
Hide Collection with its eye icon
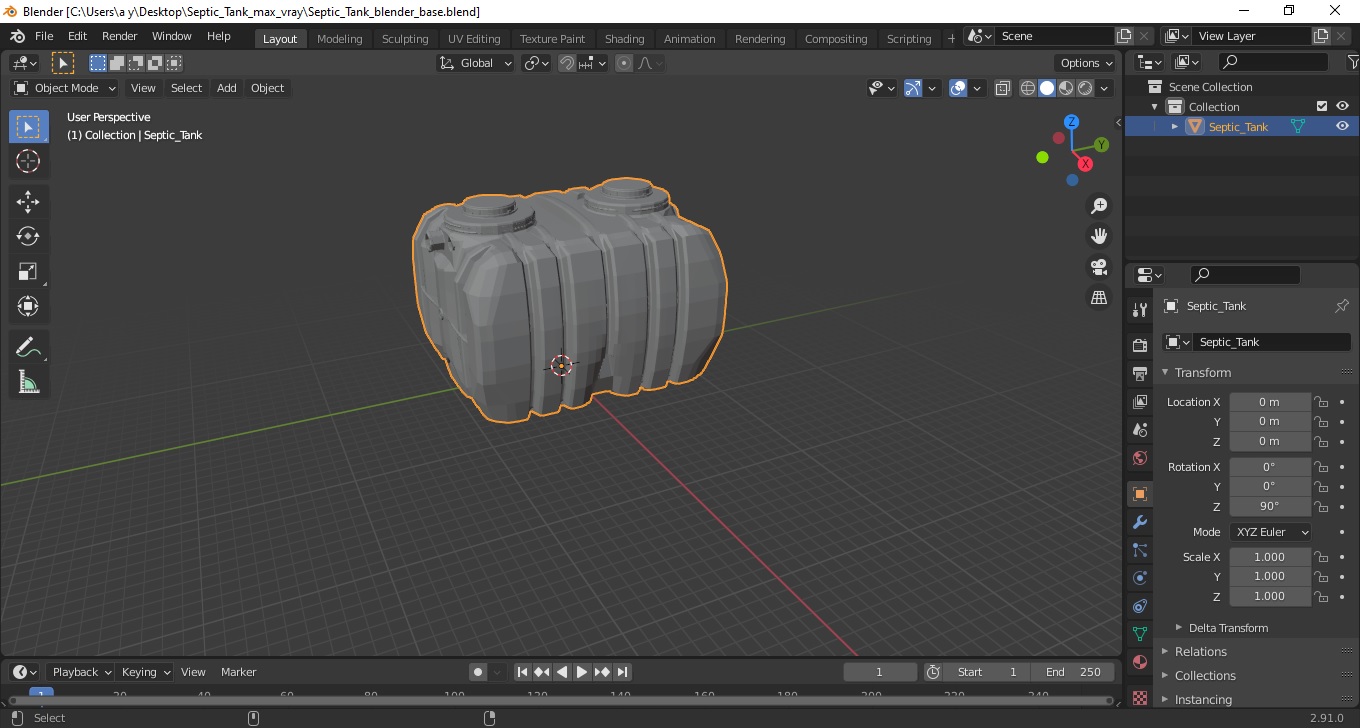point(1342,107)
